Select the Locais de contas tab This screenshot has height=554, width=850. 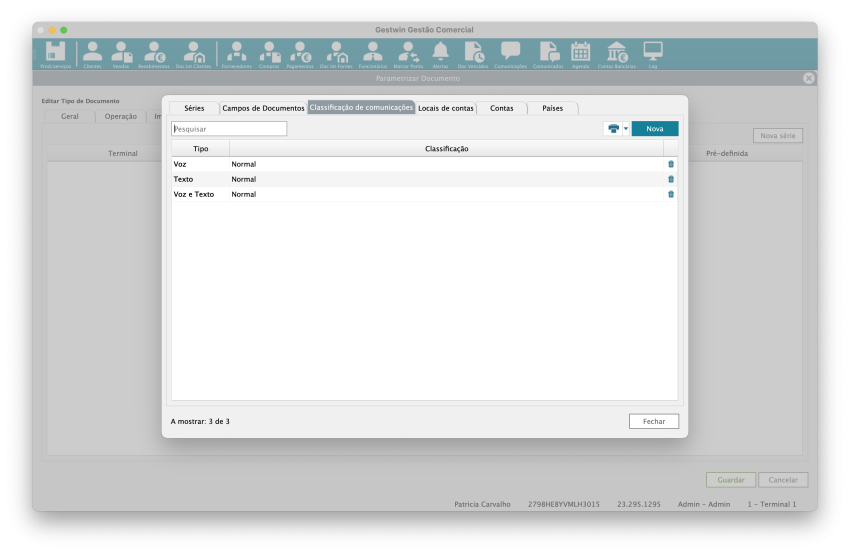point(446,108)
